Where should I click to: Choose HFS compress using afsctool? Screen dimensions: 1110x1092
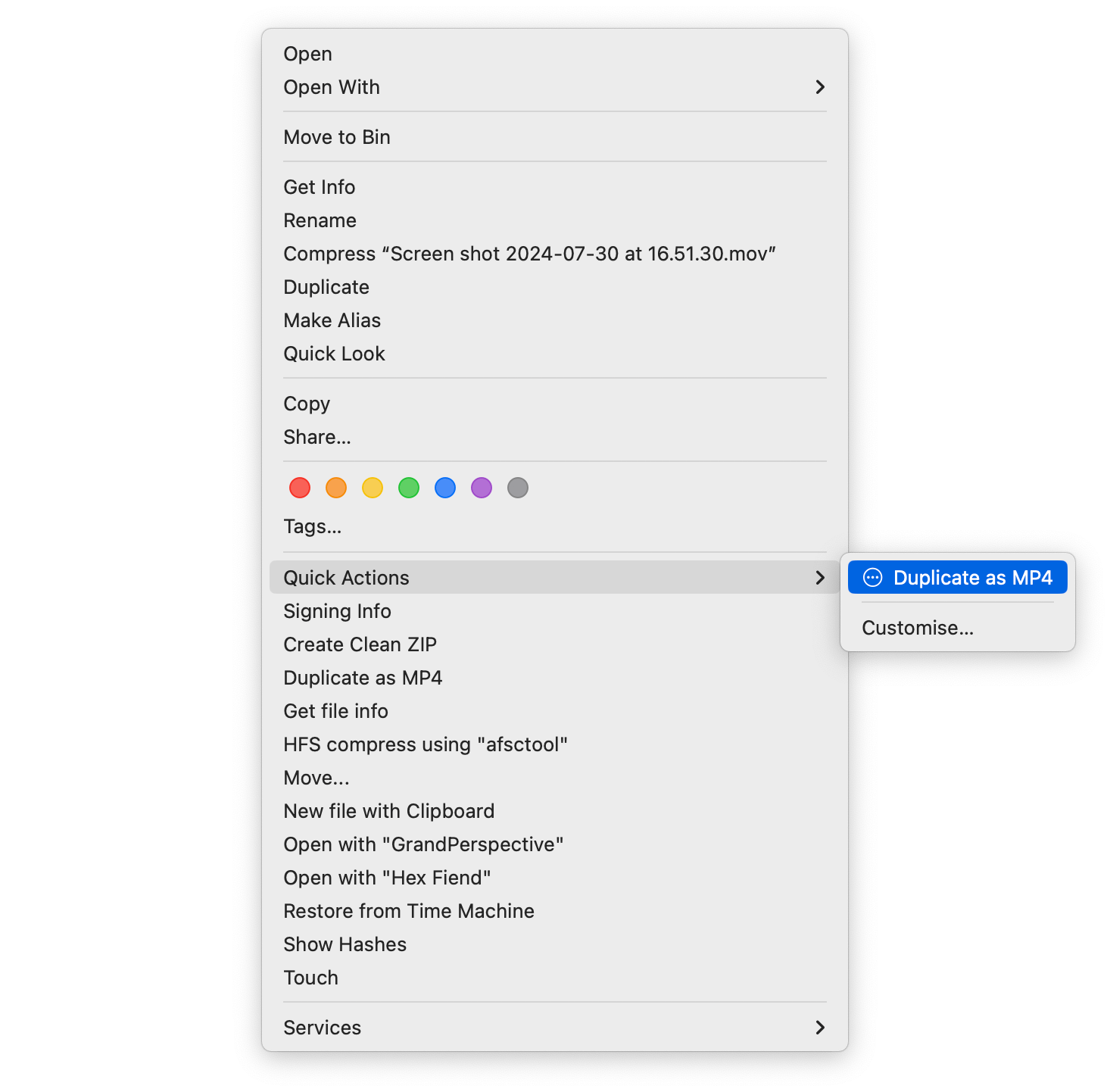(x=426, y=744)
